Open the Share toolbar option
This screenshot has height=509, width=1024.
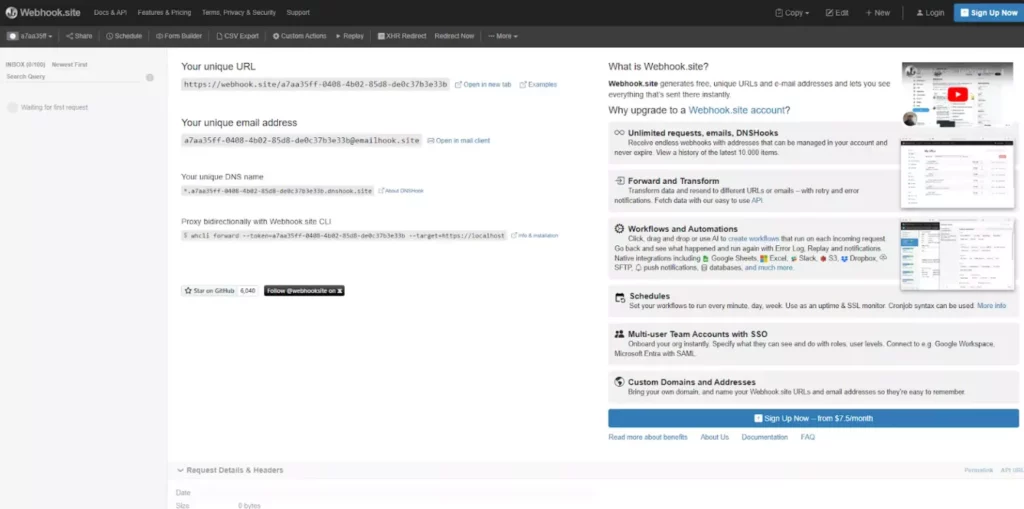click(79, 36)
